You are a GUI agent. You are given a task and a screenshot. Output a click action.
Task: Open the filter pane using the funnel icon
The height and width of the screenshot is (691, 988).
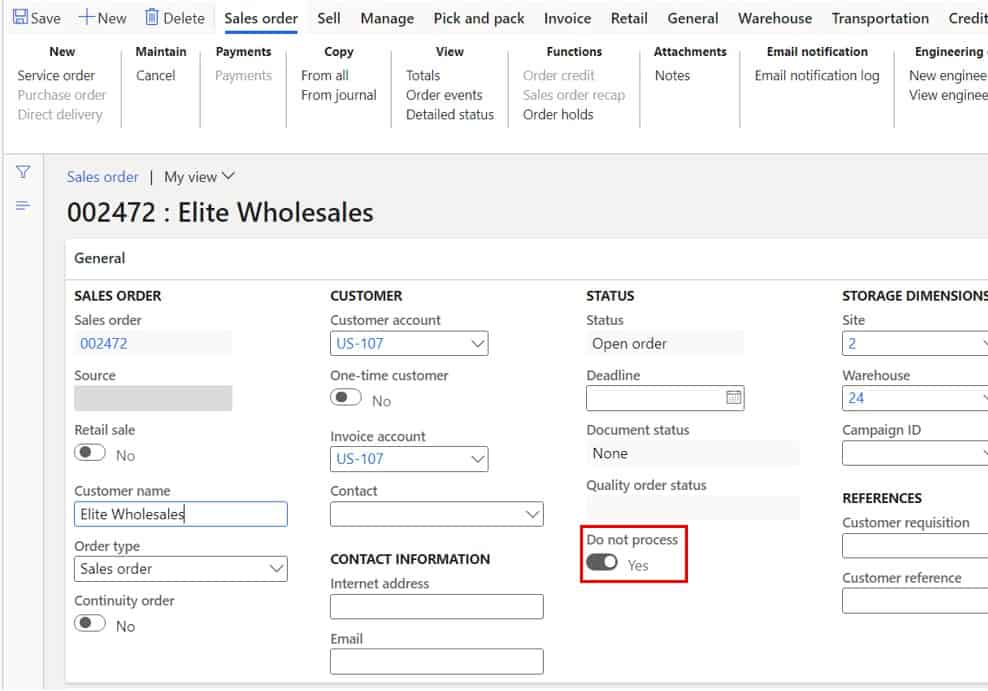(x=22, y=172)
